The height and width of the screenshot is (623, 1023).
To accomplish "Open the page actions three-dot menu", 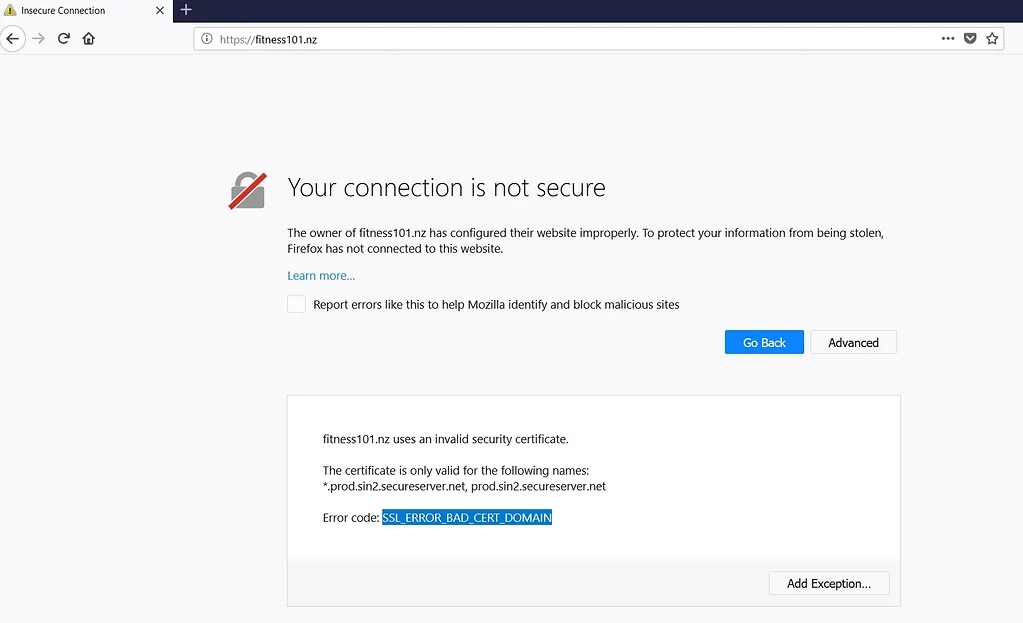I will 948,39.
